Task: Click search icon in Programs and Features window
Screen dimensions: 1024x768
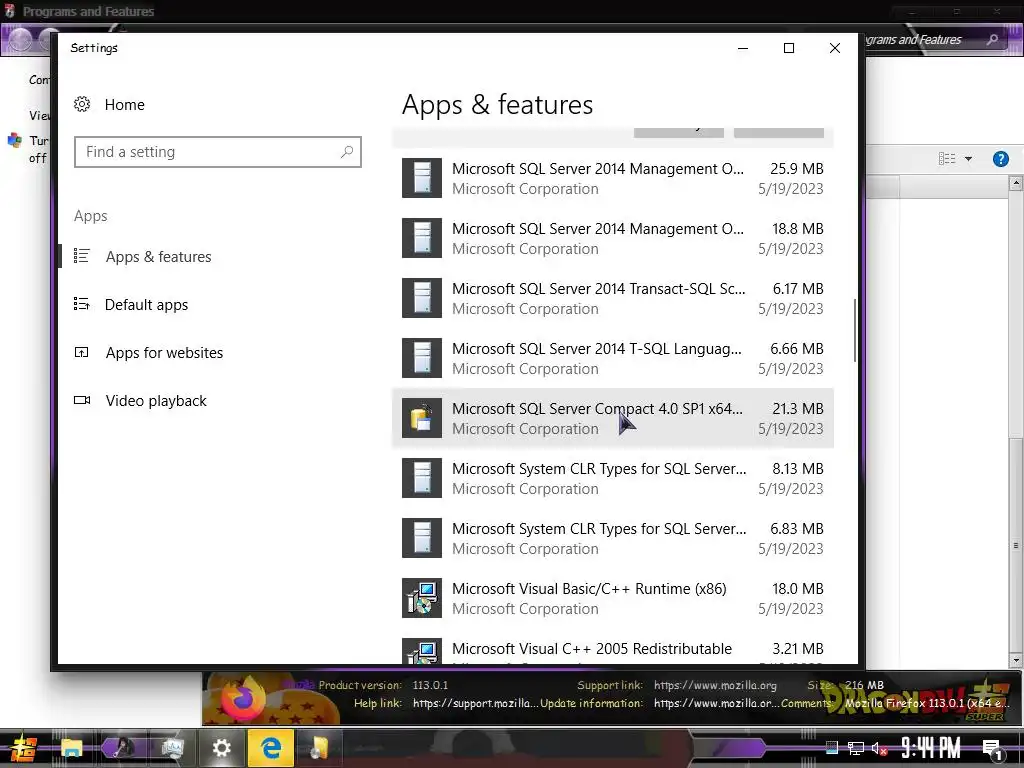Action: pos(993,40)
